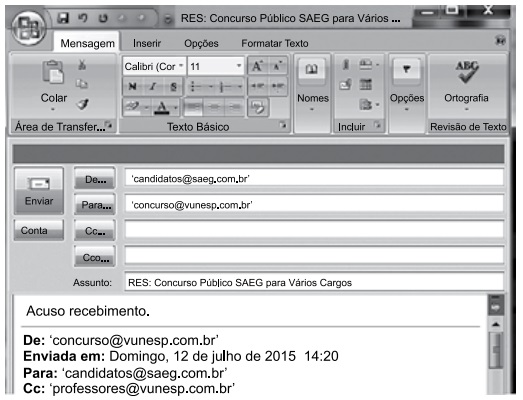Toggle Sublinhado underline formatting
Image resolution: width=523 pixels, height=400 pixels.
(173, 86)
